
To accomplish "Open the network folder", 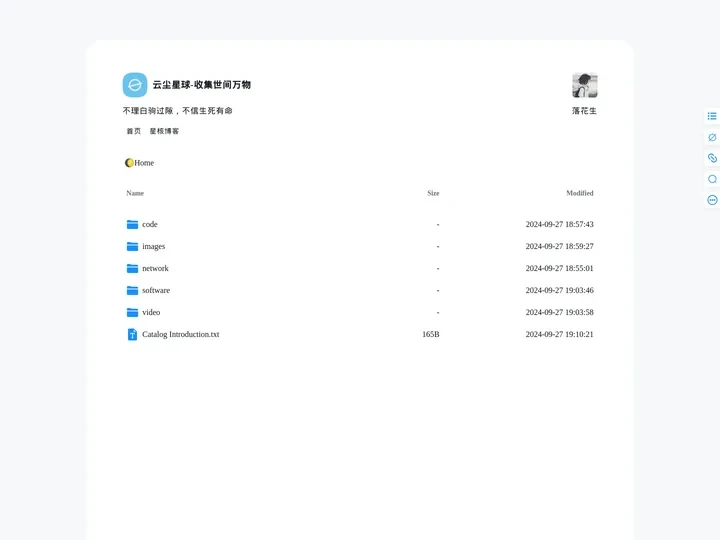I will (155, 268).
